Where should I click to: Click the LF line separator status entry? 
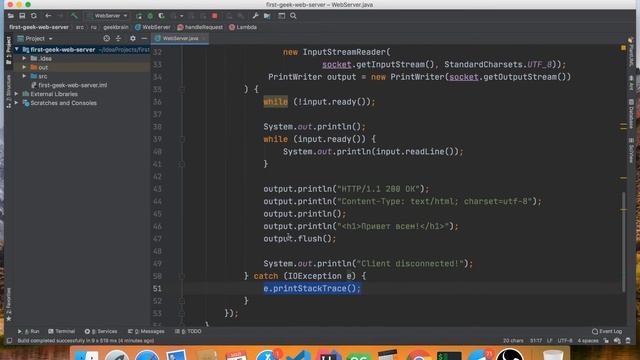click(549, 341)
